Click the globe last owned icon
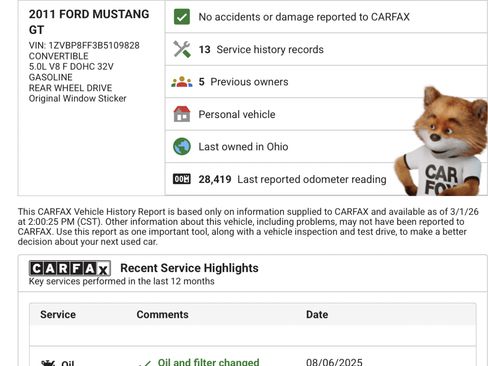The image size is (488, 366). pos(182,147)
